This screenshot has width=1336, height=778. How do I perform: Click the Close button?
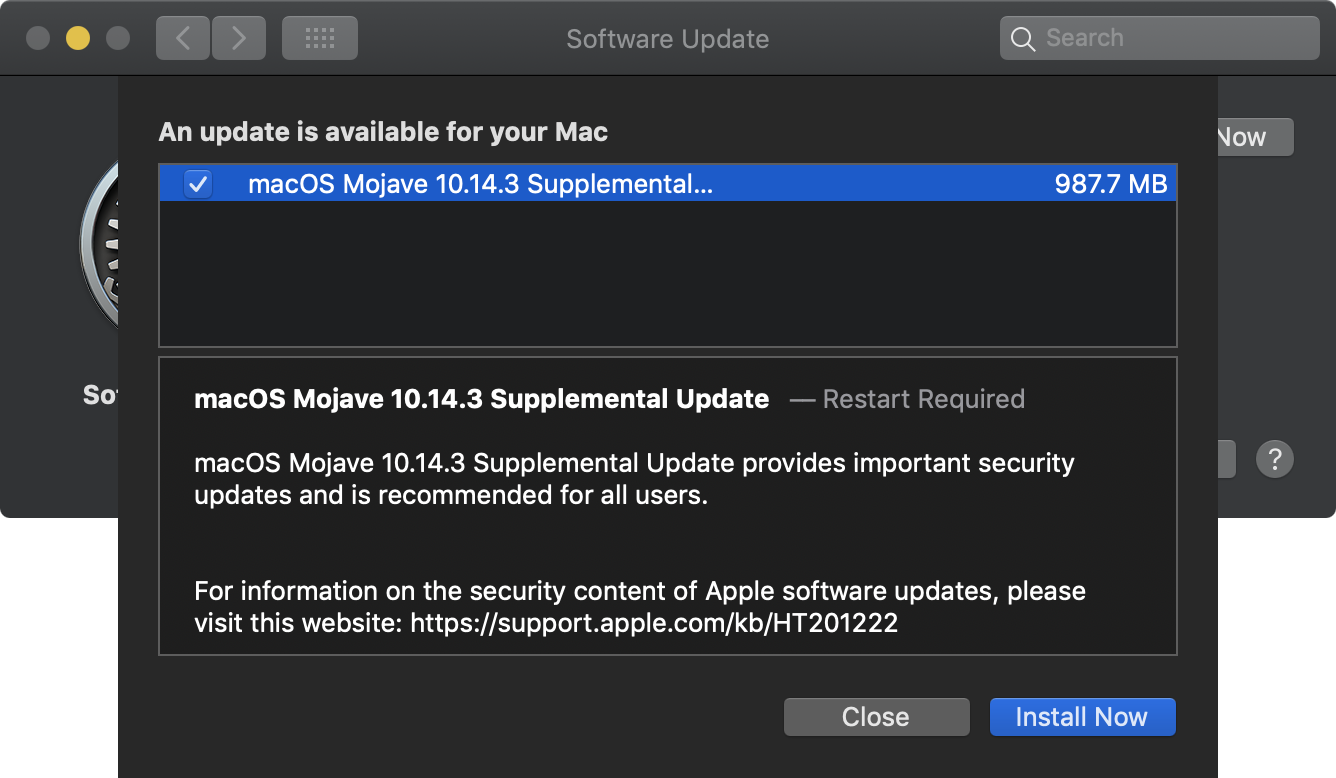coord(876,716)
